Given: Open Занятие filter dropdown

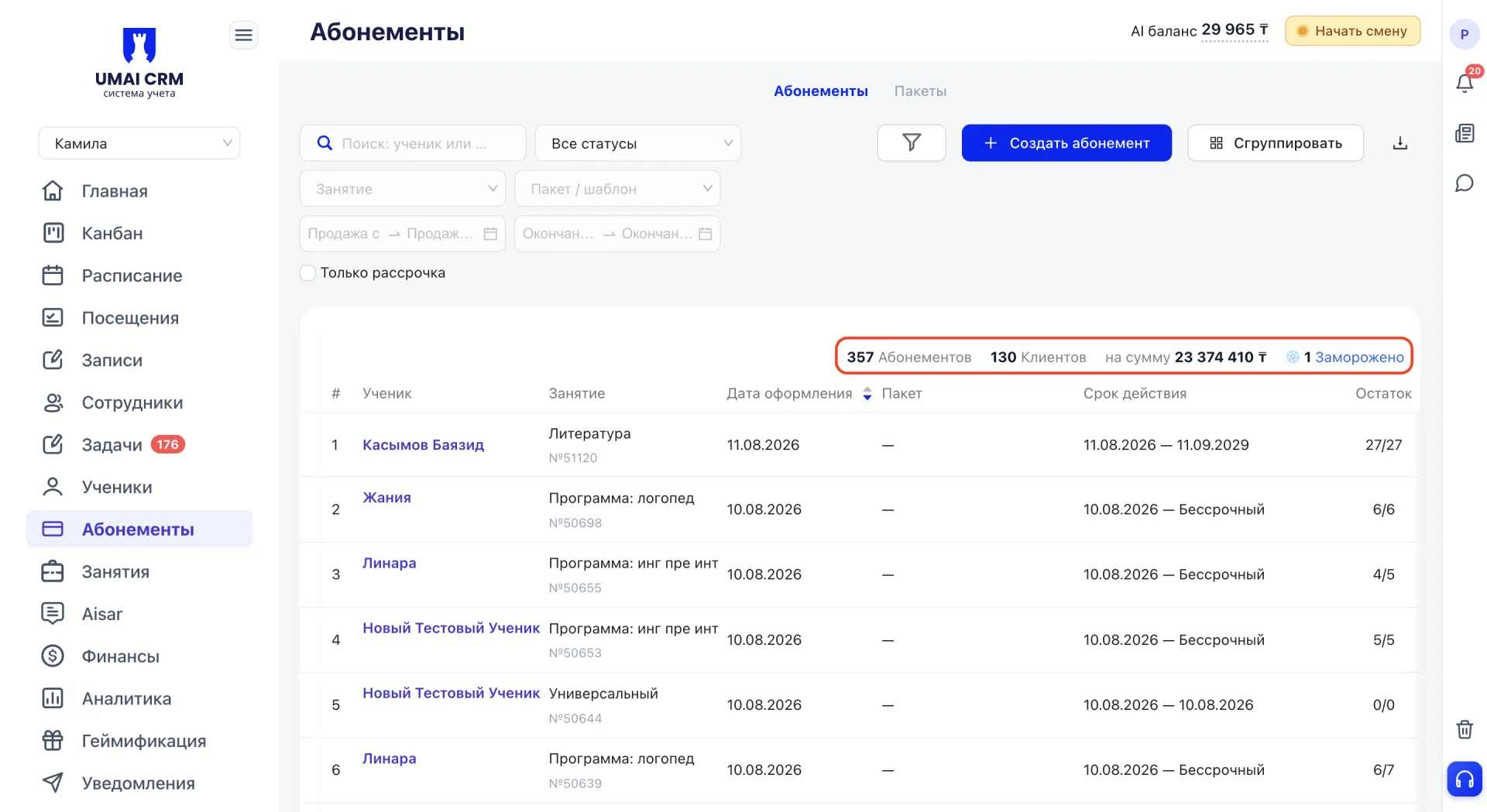Looking at the screenshot, I should [403, 189].
